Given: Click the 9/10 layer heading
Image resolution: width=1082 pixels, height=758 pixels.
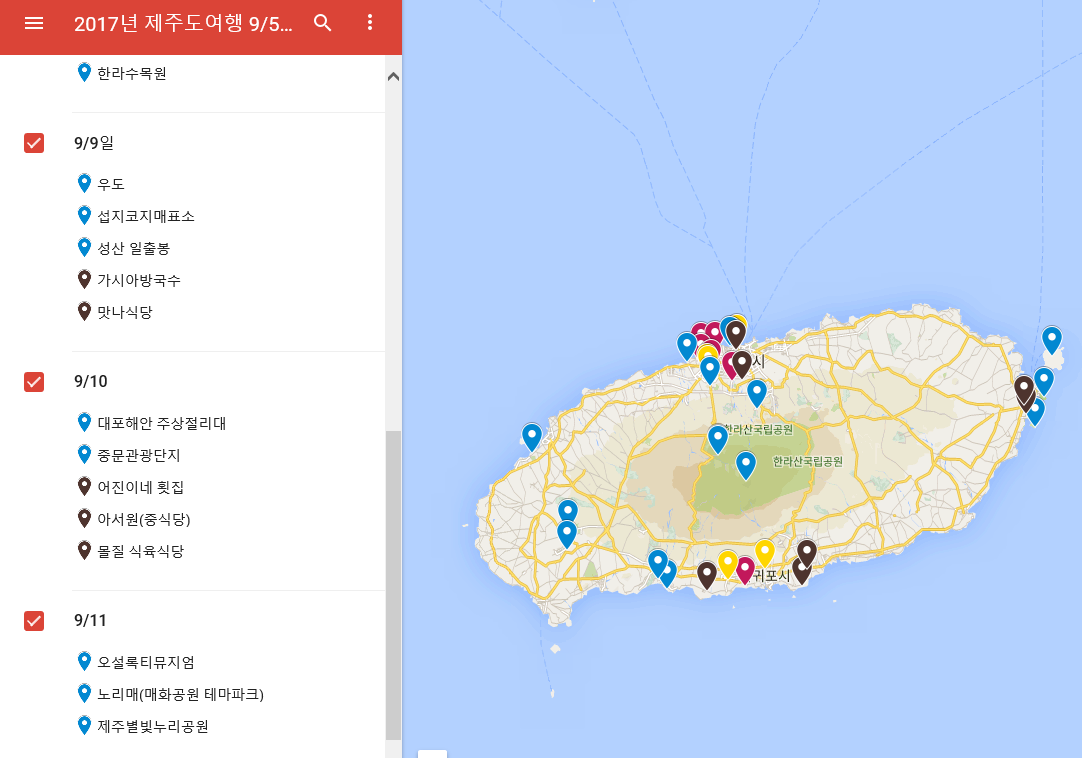Looking at the screenshot, I should (90, 382).
